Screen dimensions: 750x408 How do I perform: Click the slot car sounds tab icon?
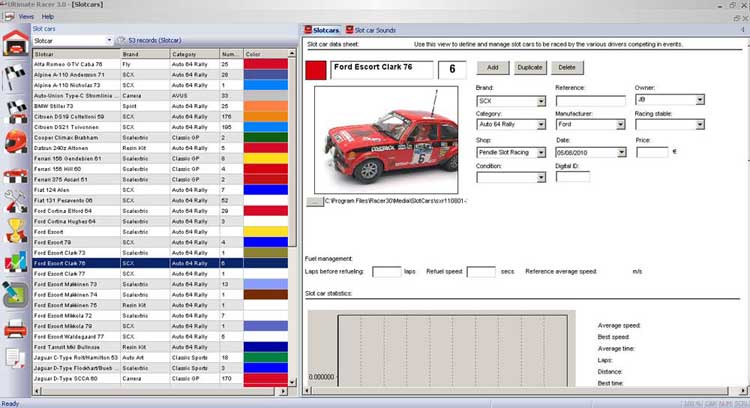pos(347,31)
